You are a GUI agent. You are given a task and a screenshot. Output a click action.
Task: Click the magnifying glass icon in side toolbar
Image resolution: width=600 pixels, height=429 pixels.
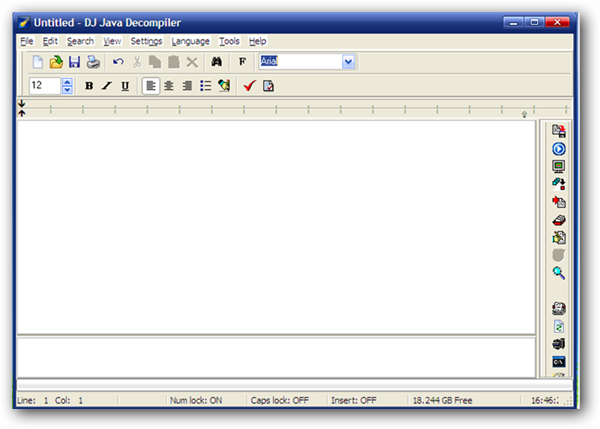(559, 273)
